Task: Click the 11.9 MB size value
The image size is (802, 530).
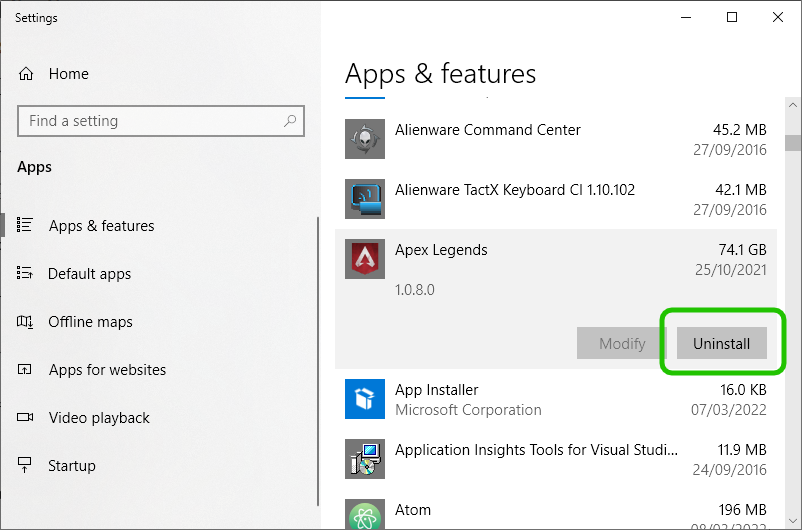Action: (x=742, y=450)
